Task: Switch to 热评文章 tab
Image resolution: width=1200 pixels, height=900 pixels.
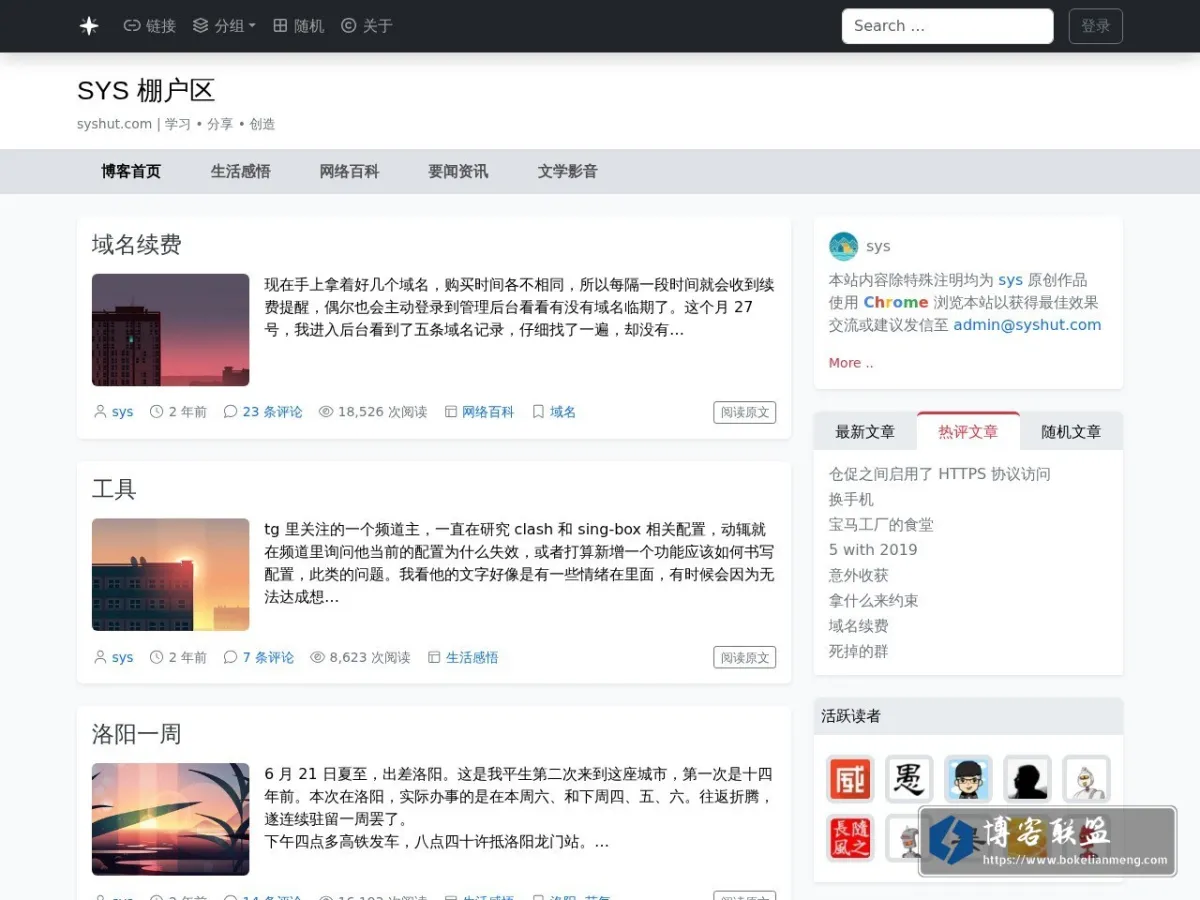Action: 968,432
